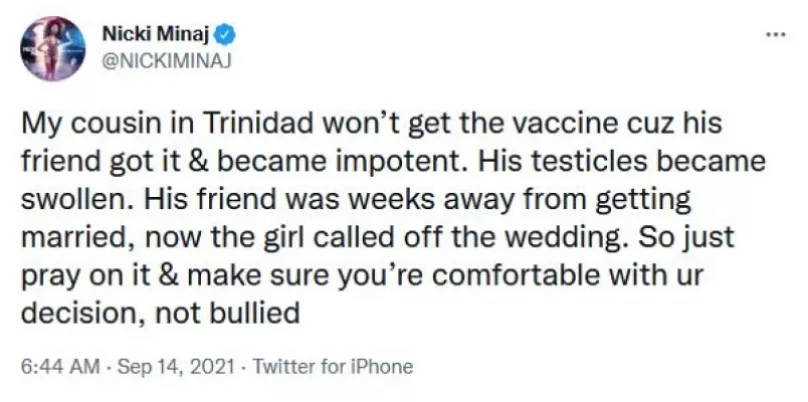Viewport: 808px width, 402px height.
Task: Click the word testicles in the tweet
Action: 593,161
